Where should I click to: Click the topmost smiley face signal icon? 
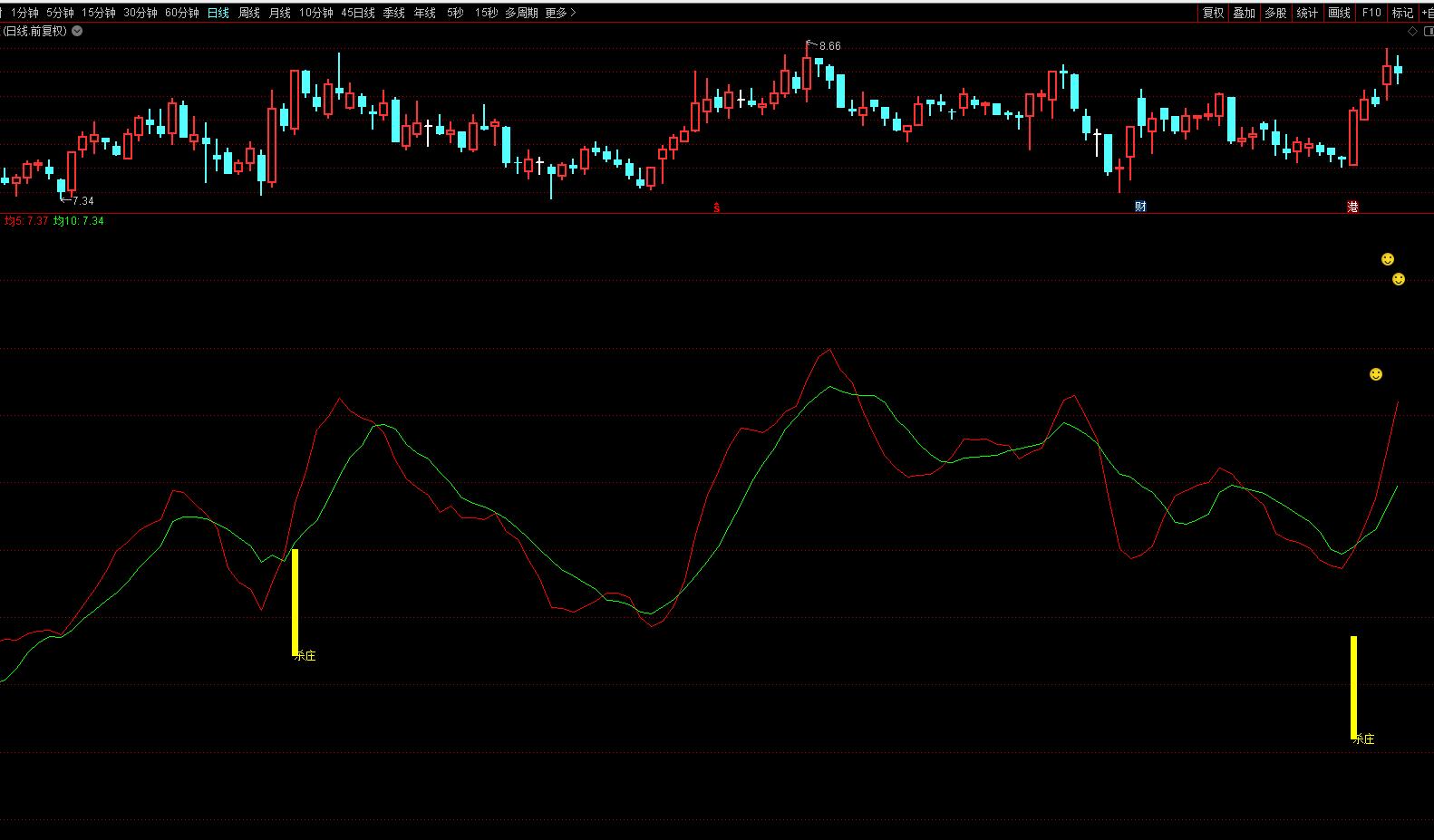(x=1387, y=260)
